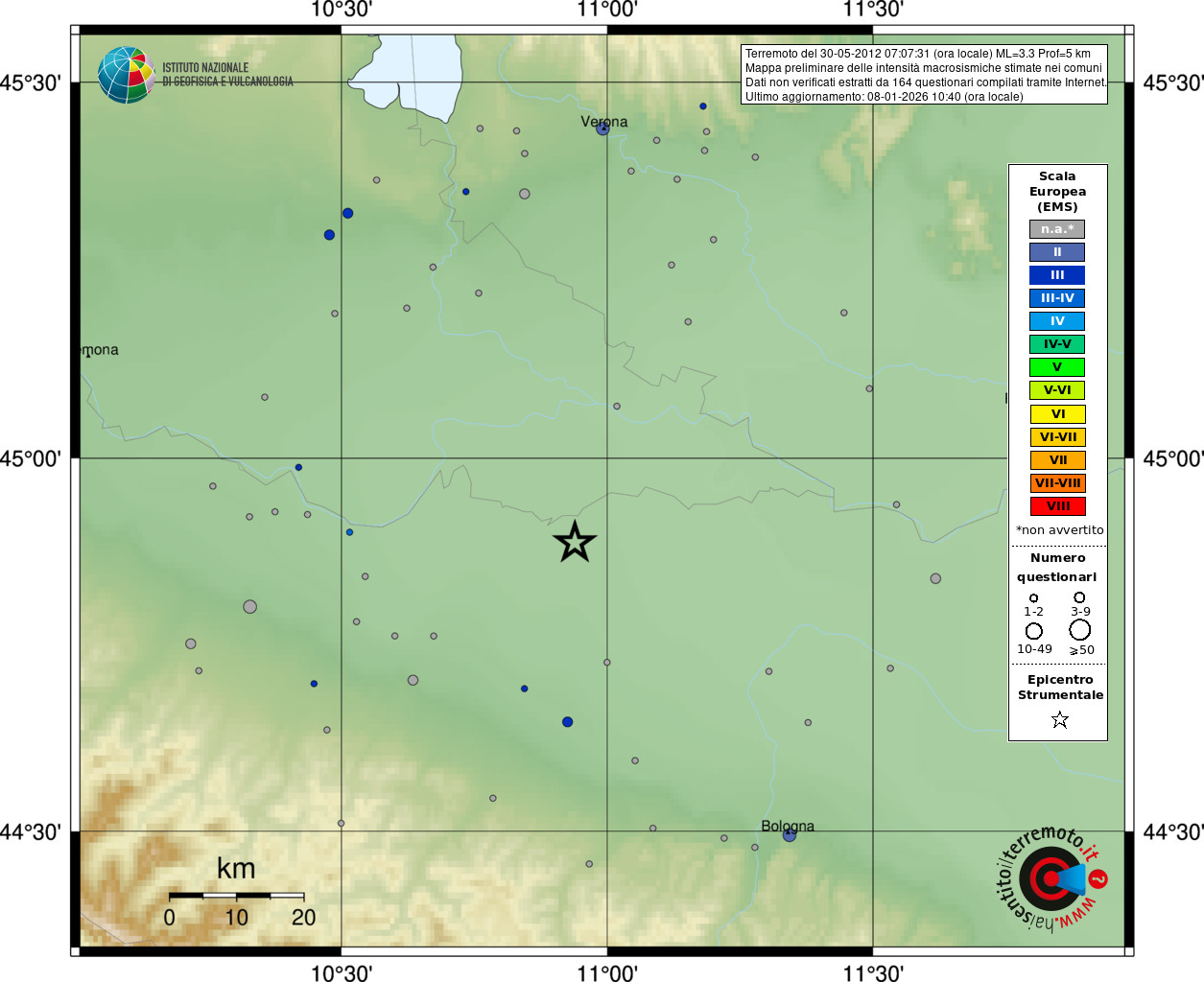Click the VII orange legend swatch
The height and width of the screenshot is (982, 1204).
coord(1058,460)
